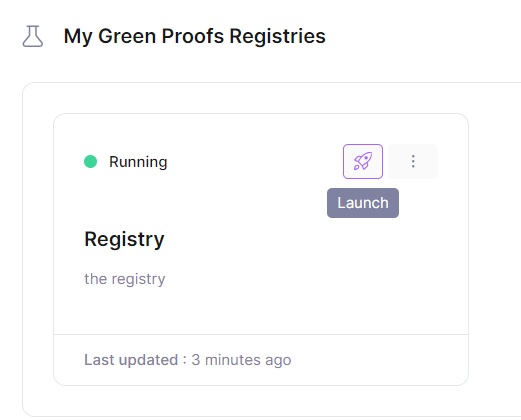
Task: Click the Last updated timestamp text
Action: 188,360
